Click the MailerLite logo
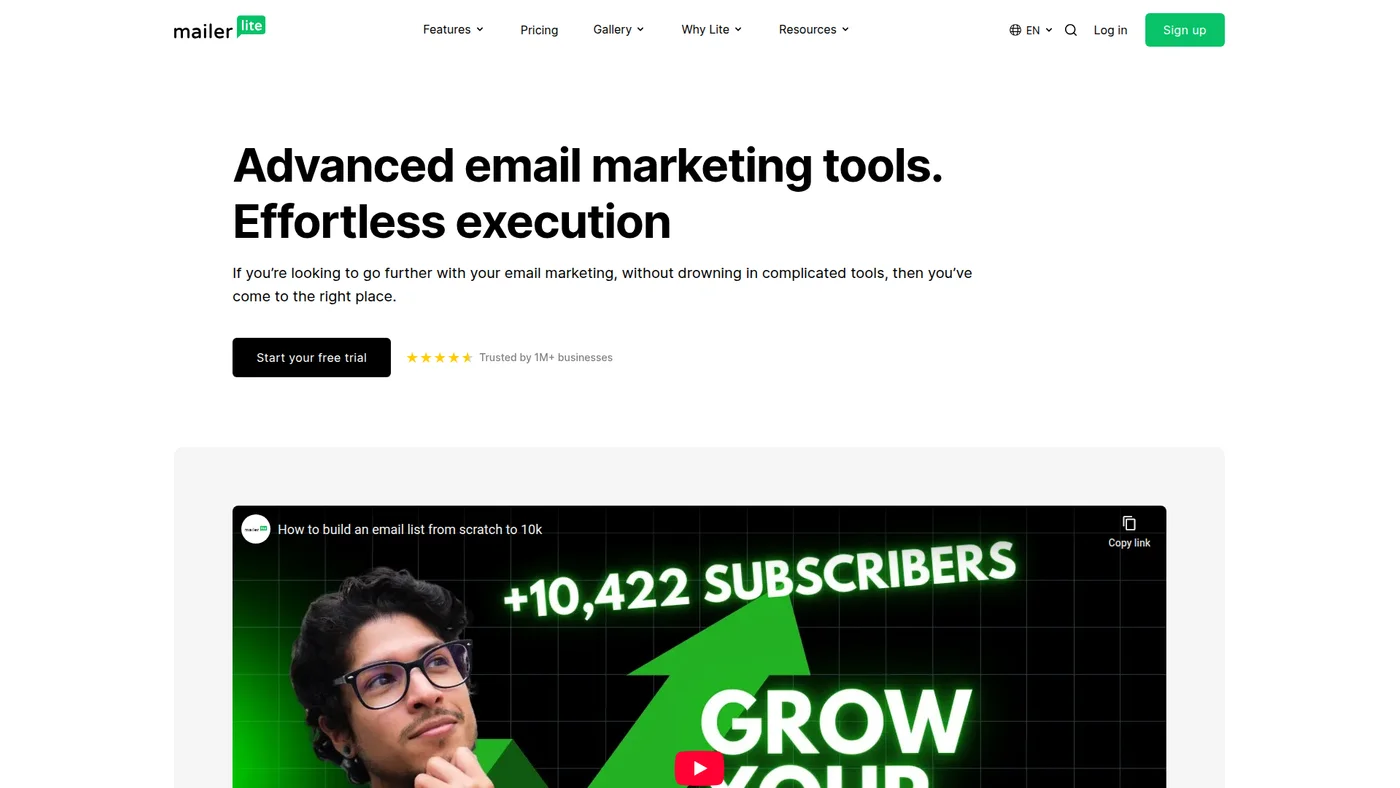The image size is (1400, 788). (x=219, y=28)
